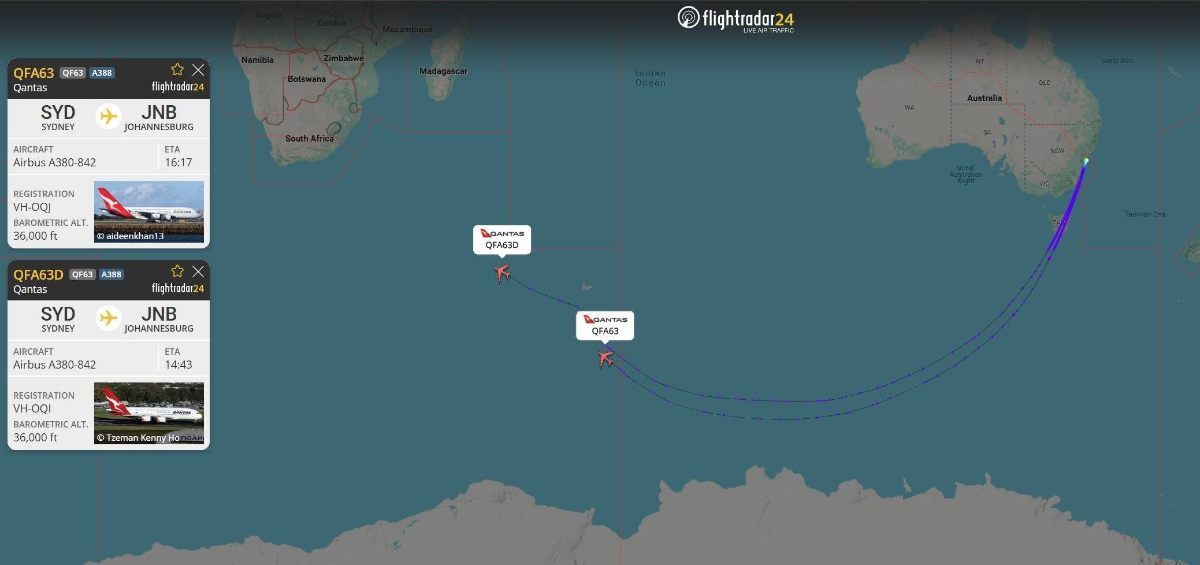Click the SYD Sydney origin in QFA63 panel

click(58, 118)
